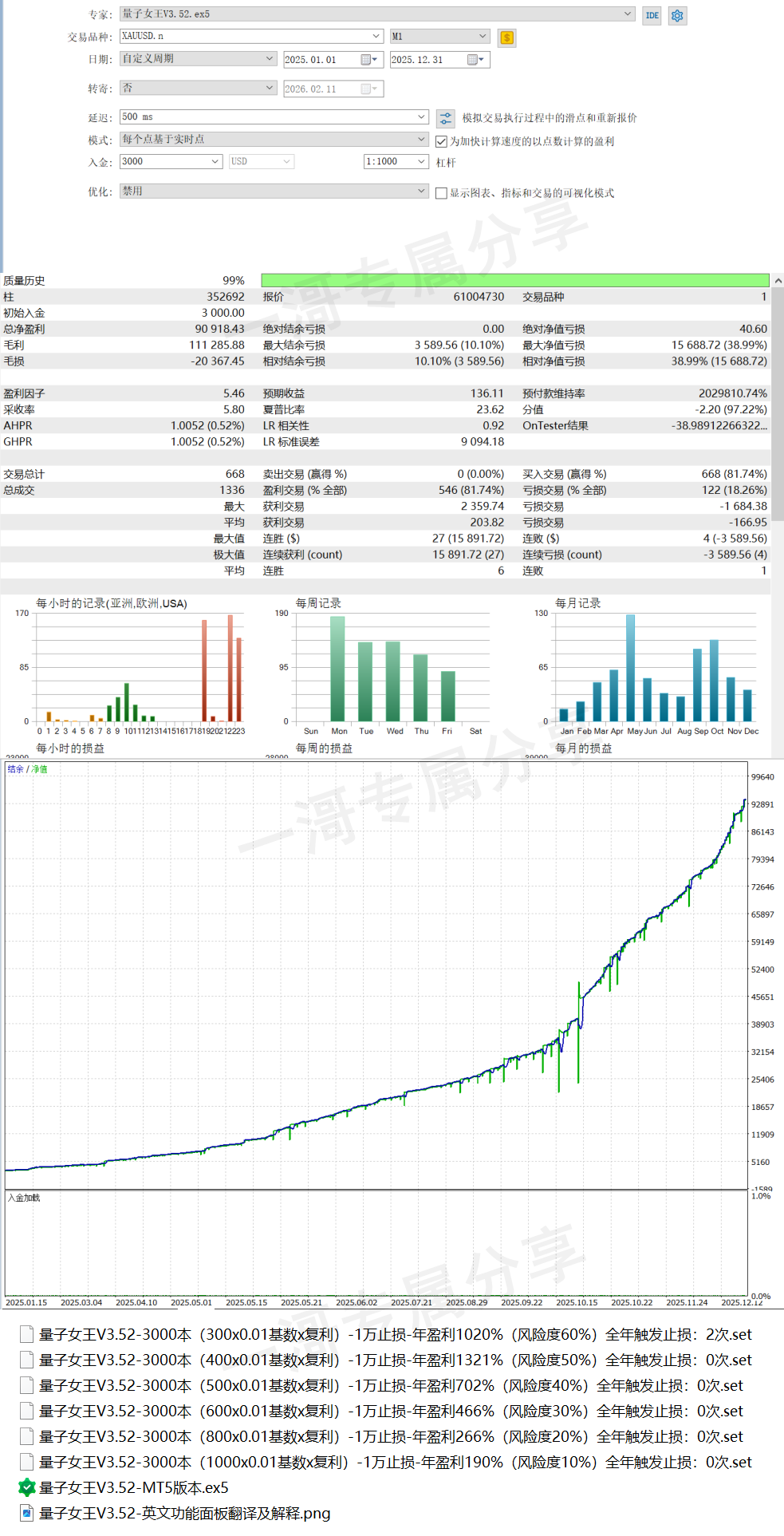Screen dimensions: 784x1536
Task: Click file icon of 500x0.01 .set file
Action: [26, 1385]
